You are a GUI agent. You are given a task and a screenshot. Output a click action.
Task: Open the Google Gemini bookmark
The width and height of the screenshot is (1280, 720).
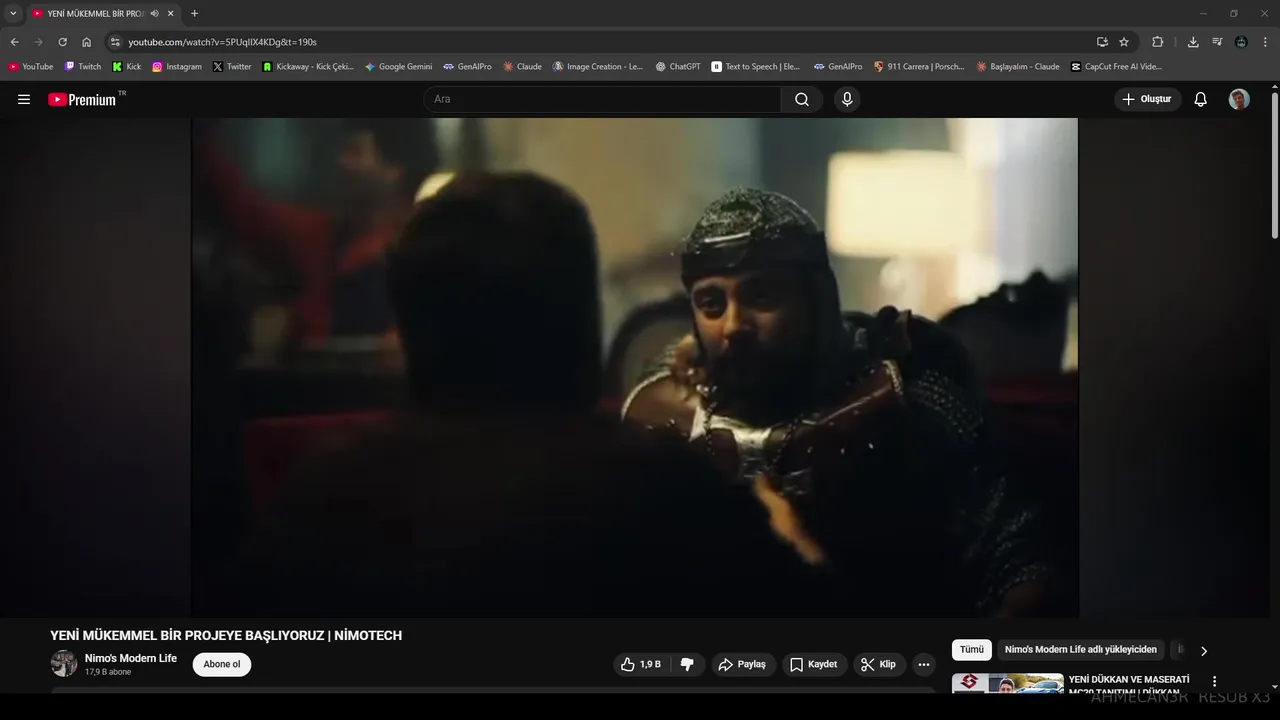(x=398, y=67)
